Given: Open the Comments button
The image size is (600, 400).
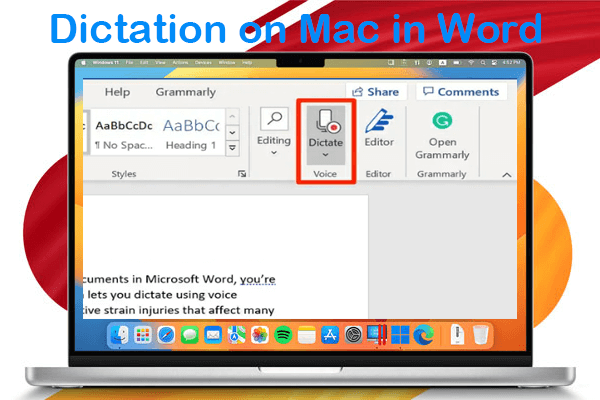Looking at the screenshot, I should pos(461,92).
